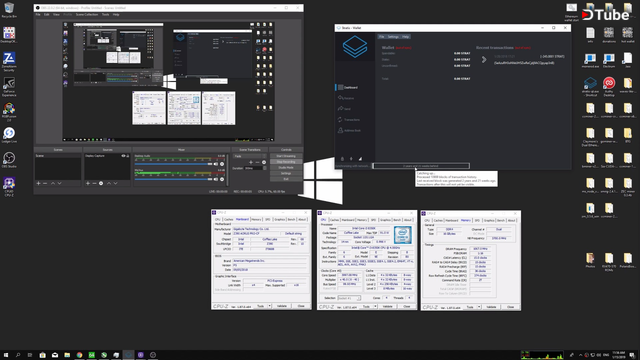Toggle visibility eye of Display Capture source
Viewport: 640px width, 360px height.
coord(123,156)
